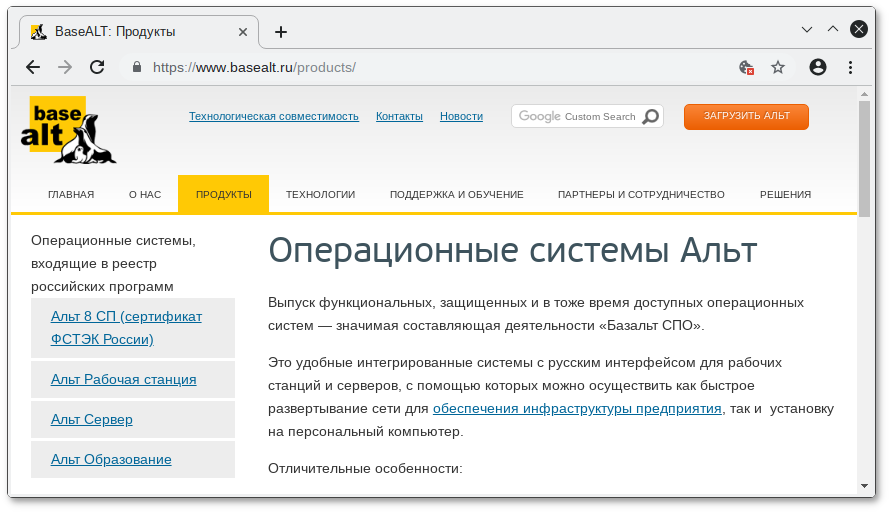Follow the Новости link
Screen dimensions: 889x512
coord(462,116)
